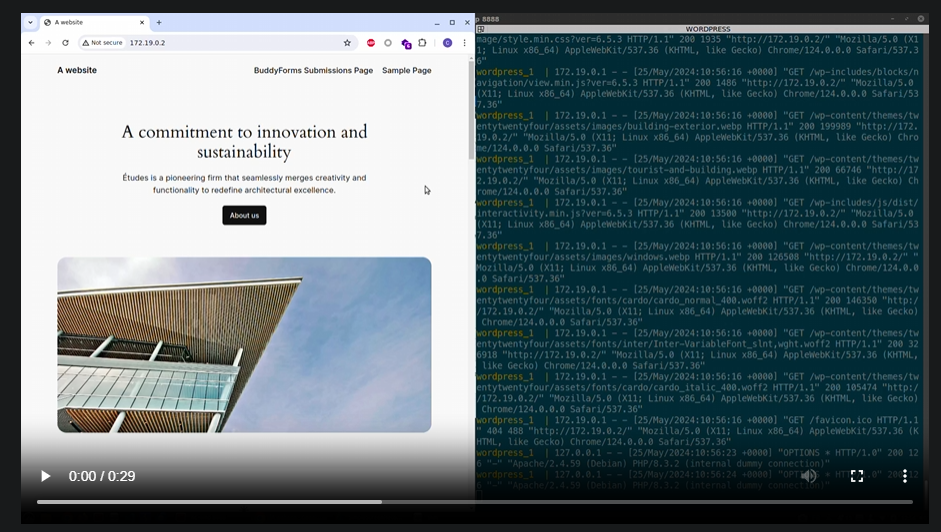The image size is (941, 532).
Task: Click the red adblock extension icon
Action: pyautogui.click(x=371, y=43)
